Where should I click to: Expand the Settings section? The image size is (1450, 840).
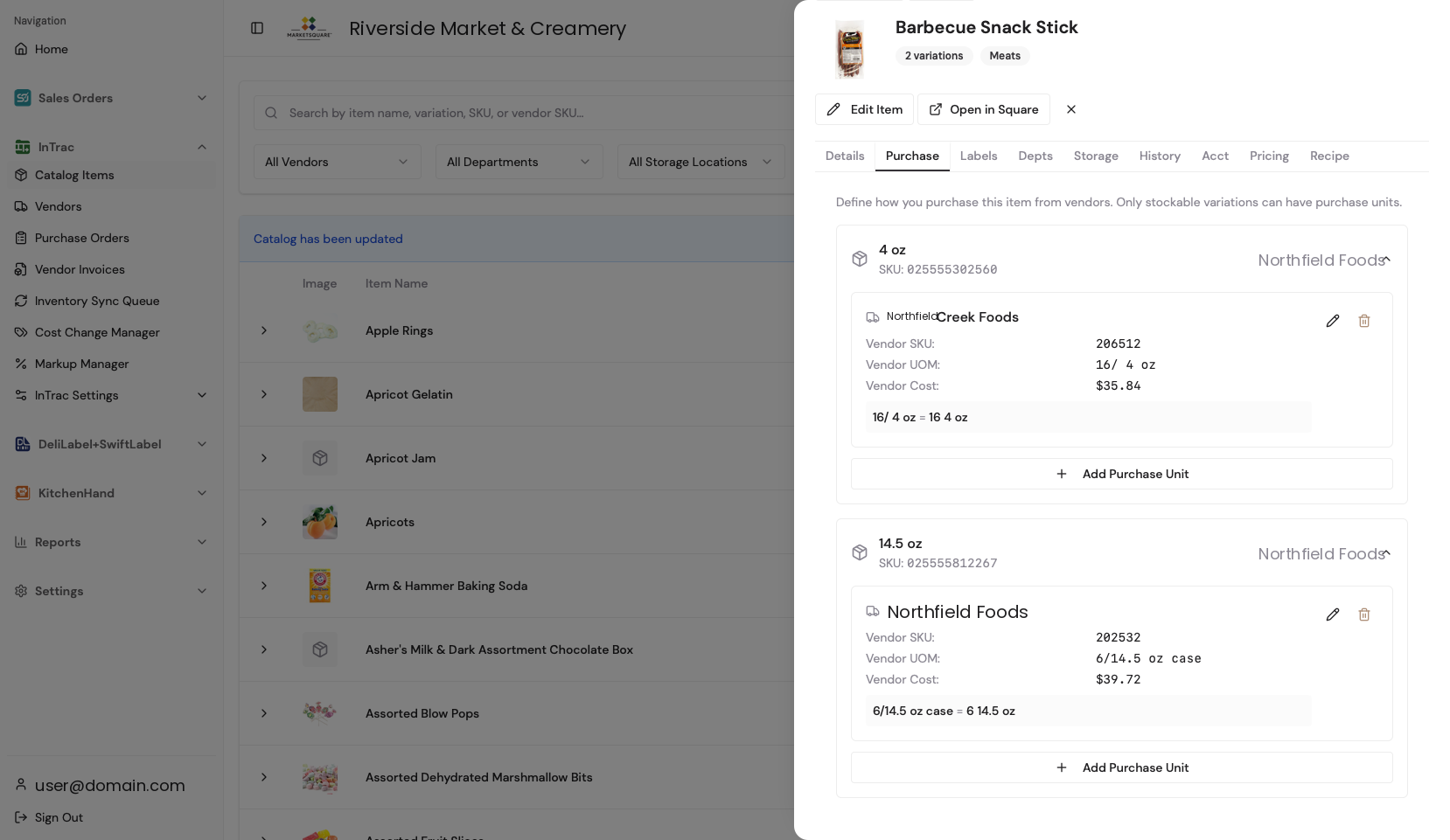coord(202,591)
